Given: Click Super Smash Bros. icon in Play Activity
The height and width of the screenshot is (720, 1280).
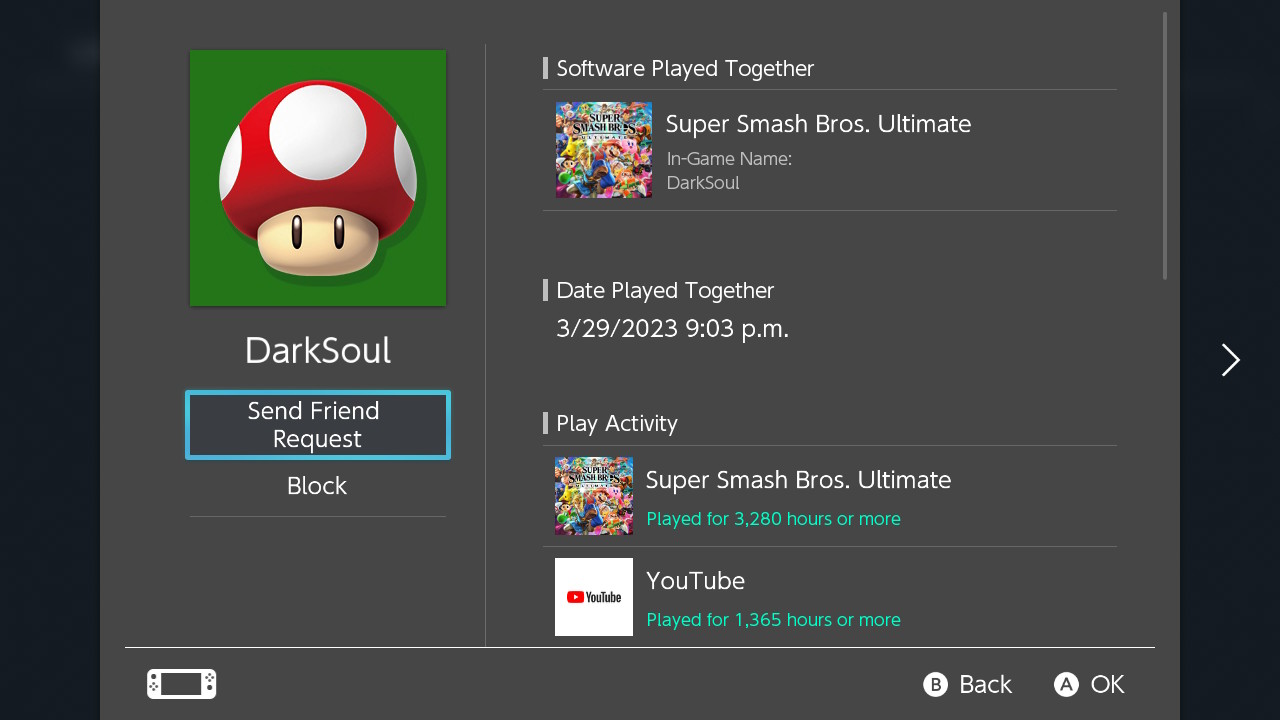Looking at the screenshot, I should click(x=594, y=496).
